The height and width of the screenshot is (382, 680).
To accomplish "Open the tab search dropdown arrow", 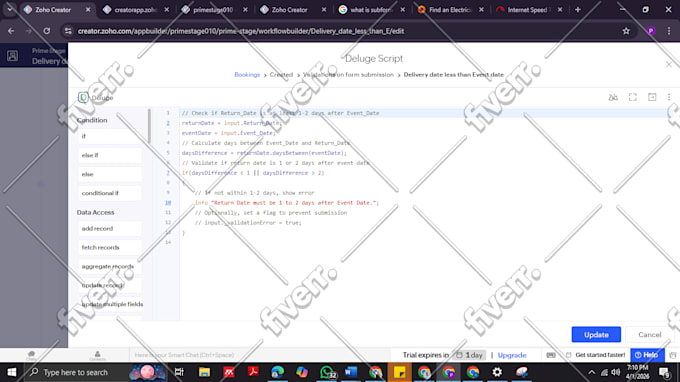I will click(x=10, y=10).
